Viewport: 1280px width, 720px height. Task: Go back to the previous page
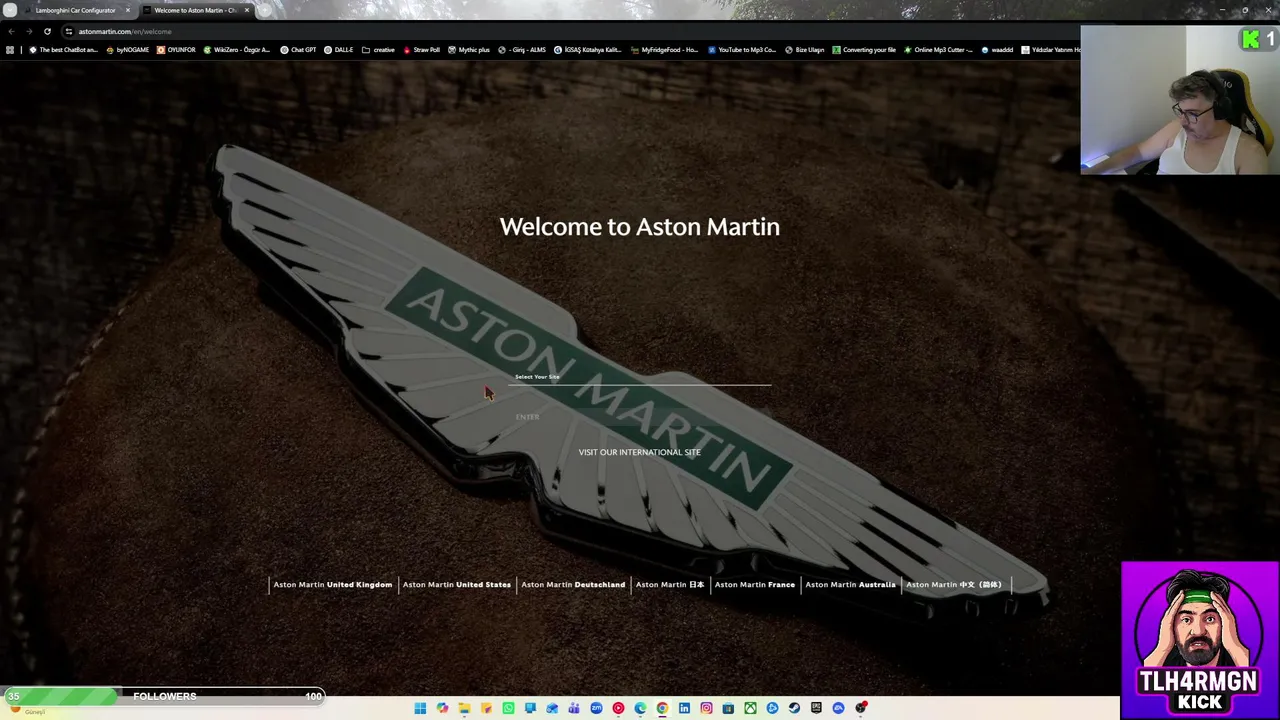click(11, 31)
